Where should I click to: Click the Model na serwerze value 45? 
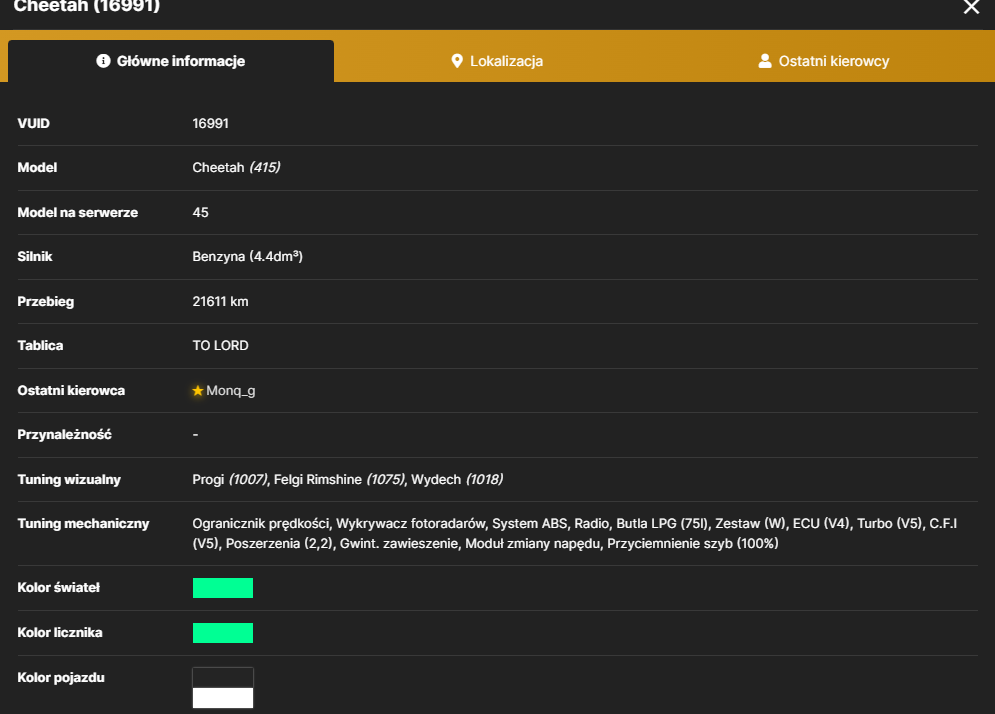point(201,213)
